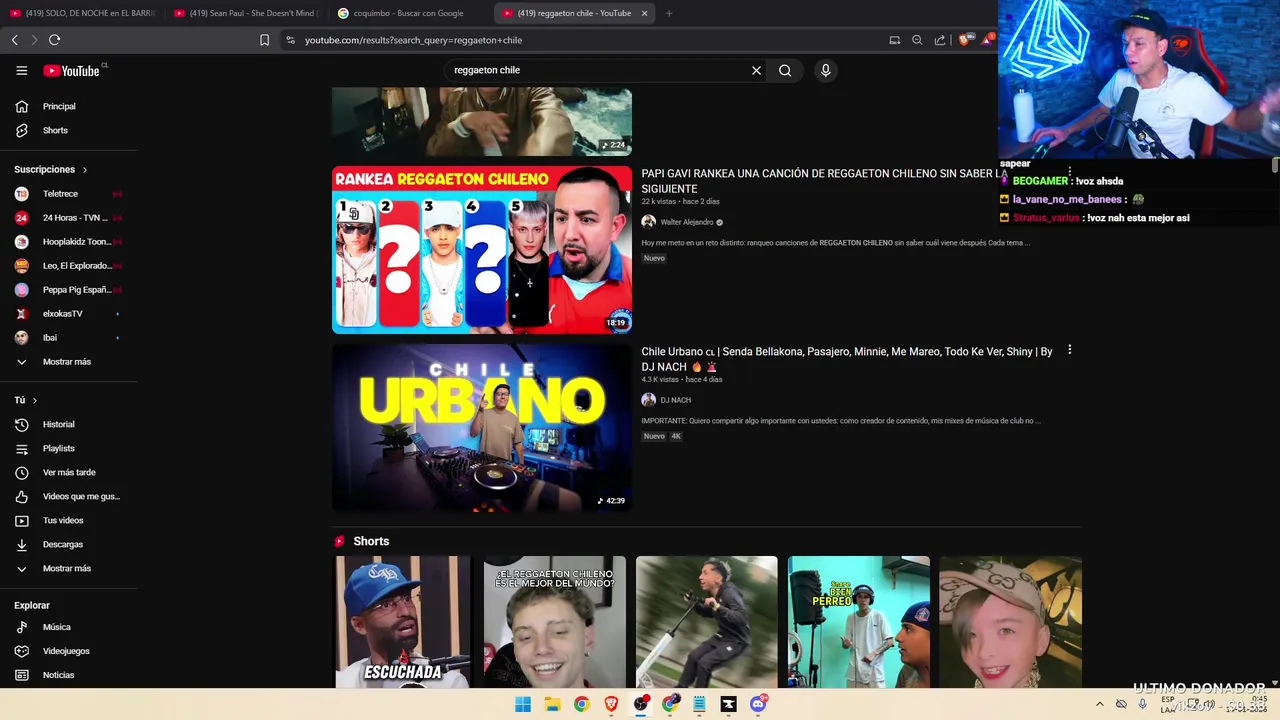The width and height of the screenshot is (1280, 720).
Task: Run search with magnifying glass button
Action: (785, 70)
